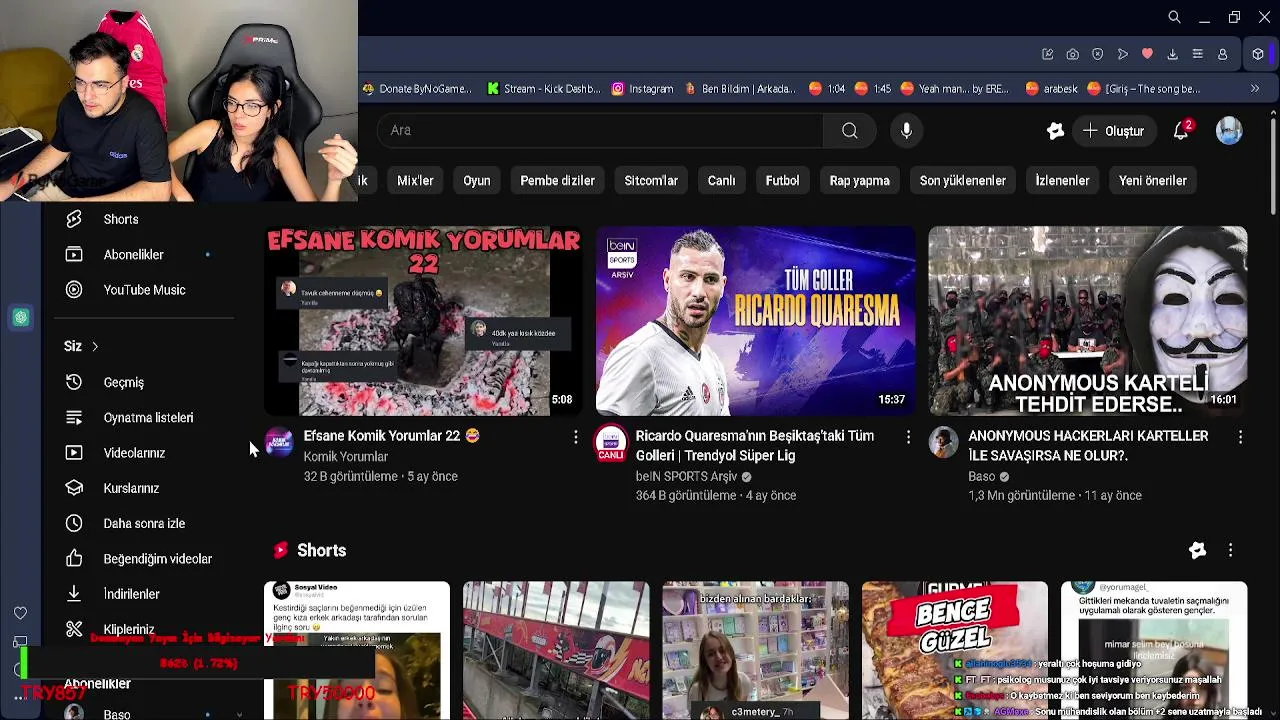Play Ricardo Quaresma Tüm Goller thumbnail
Screen dimensions: 1280x720
pos(755,320)
